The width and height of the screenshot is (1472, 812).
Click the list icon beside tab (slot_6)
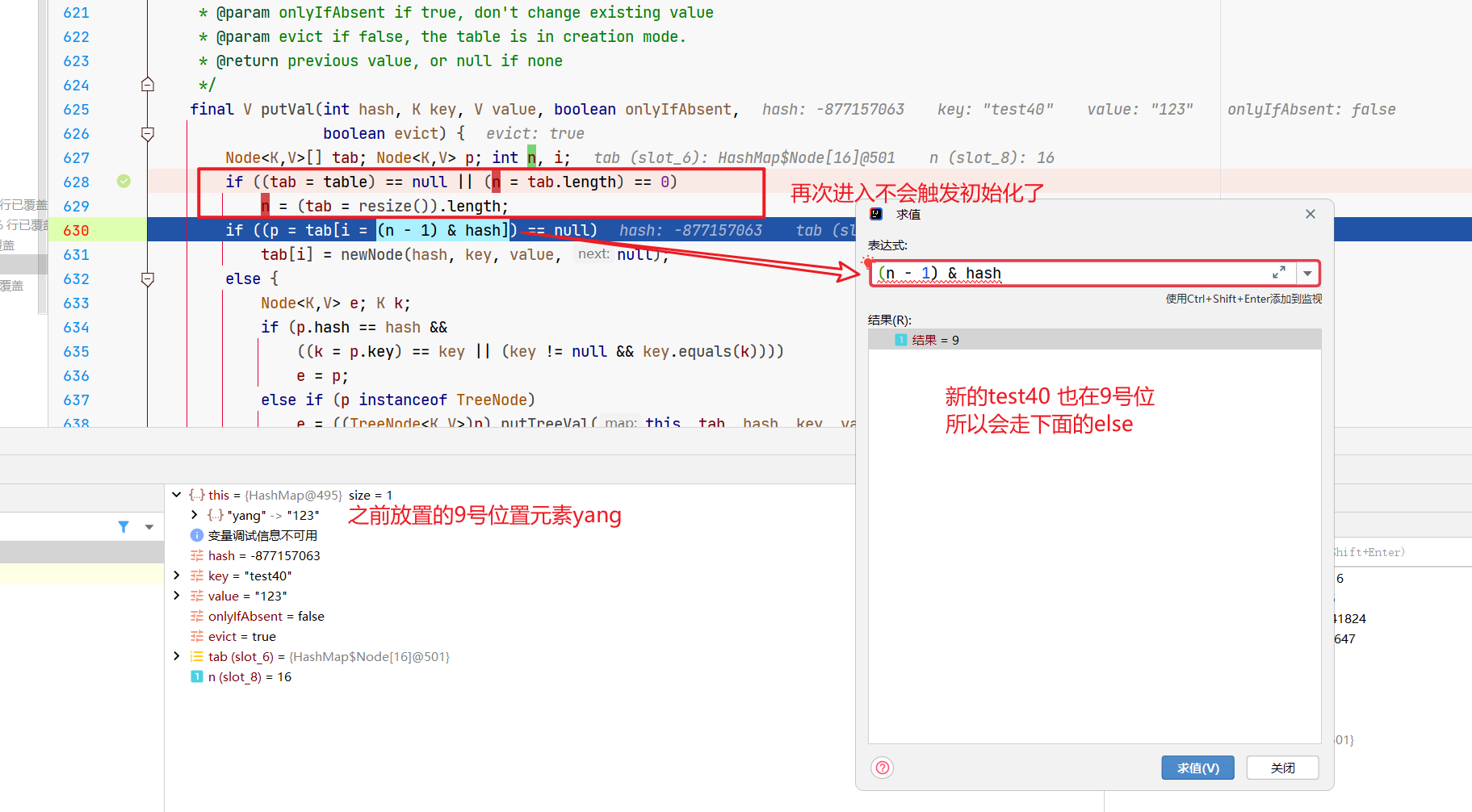tap(196, 656)
